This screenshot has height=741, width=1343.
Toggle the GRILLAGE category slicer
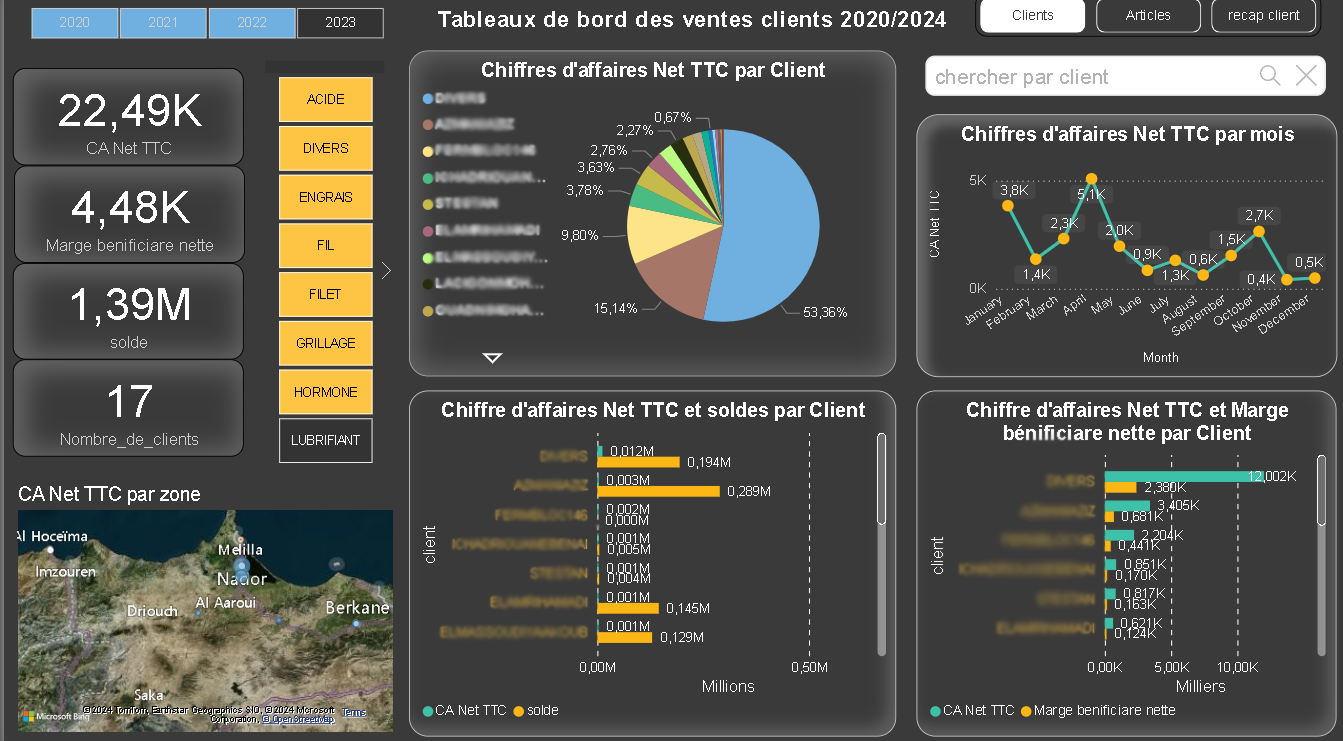pos(325,343)
